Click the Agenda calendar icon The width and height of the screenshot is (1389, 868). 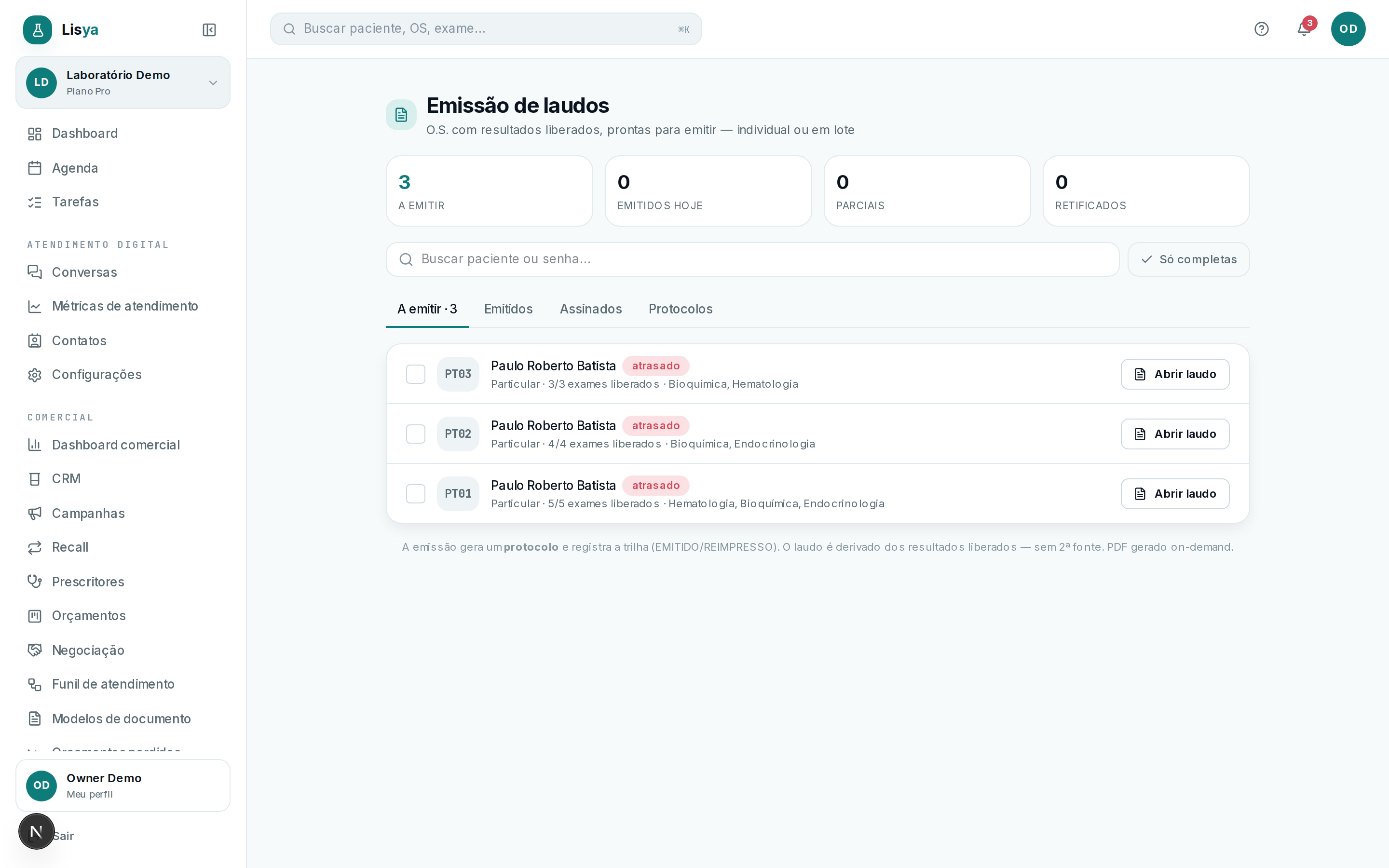point(34,168)
